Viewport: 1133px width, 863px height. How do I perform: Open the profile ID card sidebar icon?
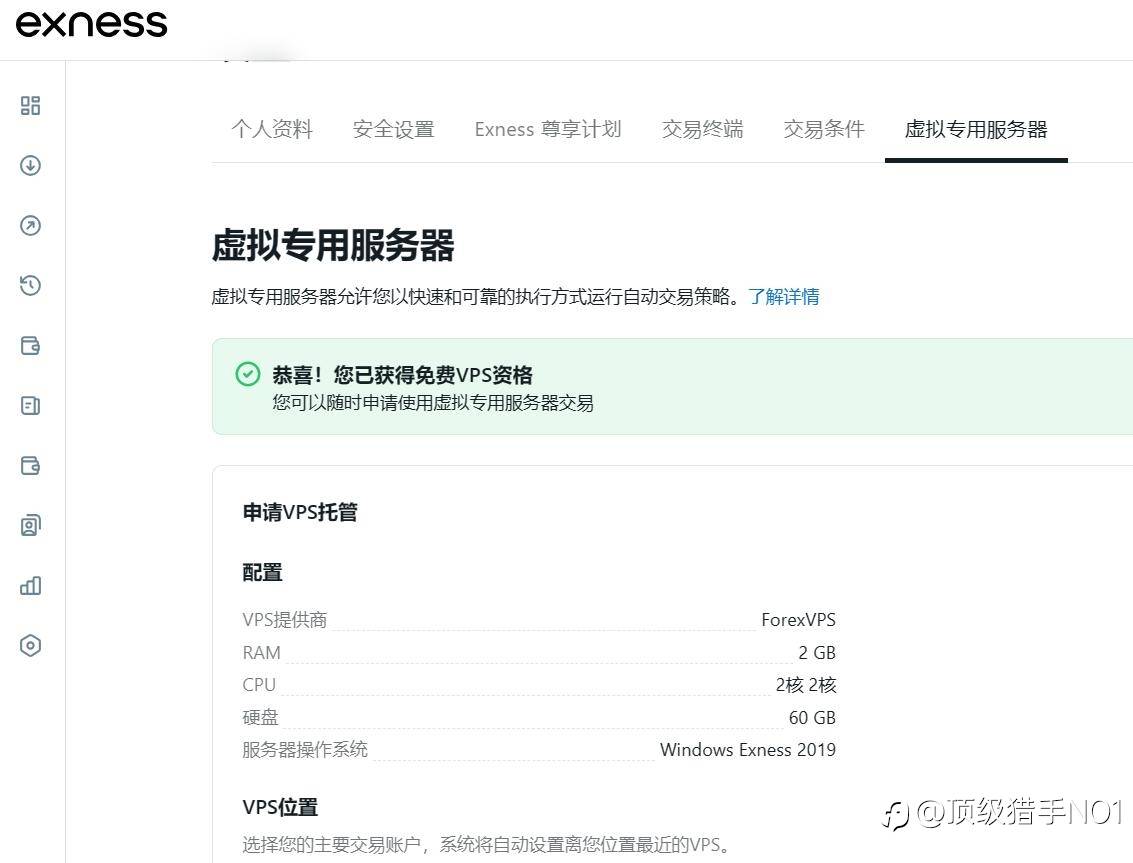(30, 526)
